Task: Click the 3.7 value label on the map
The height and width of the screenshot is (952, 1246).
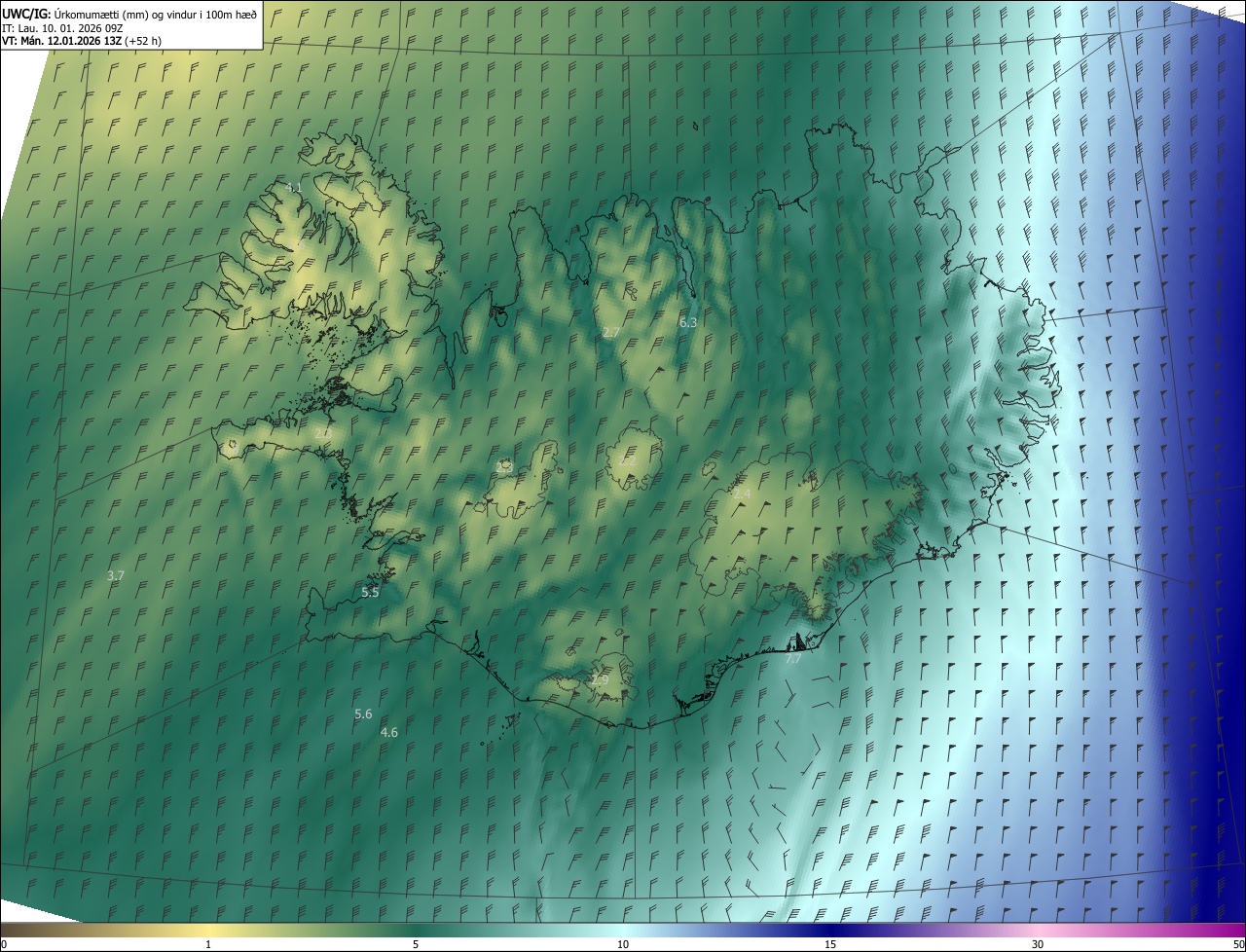Action: click(x=116, y=576)
